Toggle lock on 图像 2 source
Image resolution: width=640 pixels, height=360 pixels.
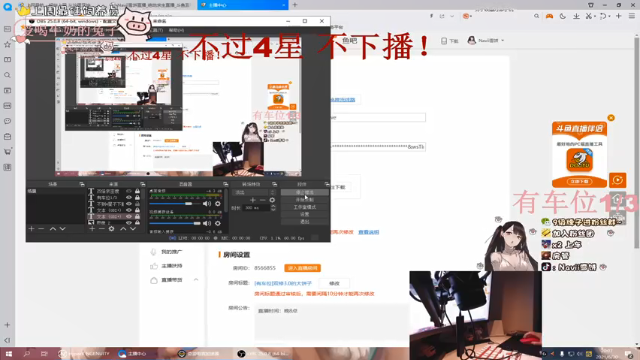tap(138, 223)
